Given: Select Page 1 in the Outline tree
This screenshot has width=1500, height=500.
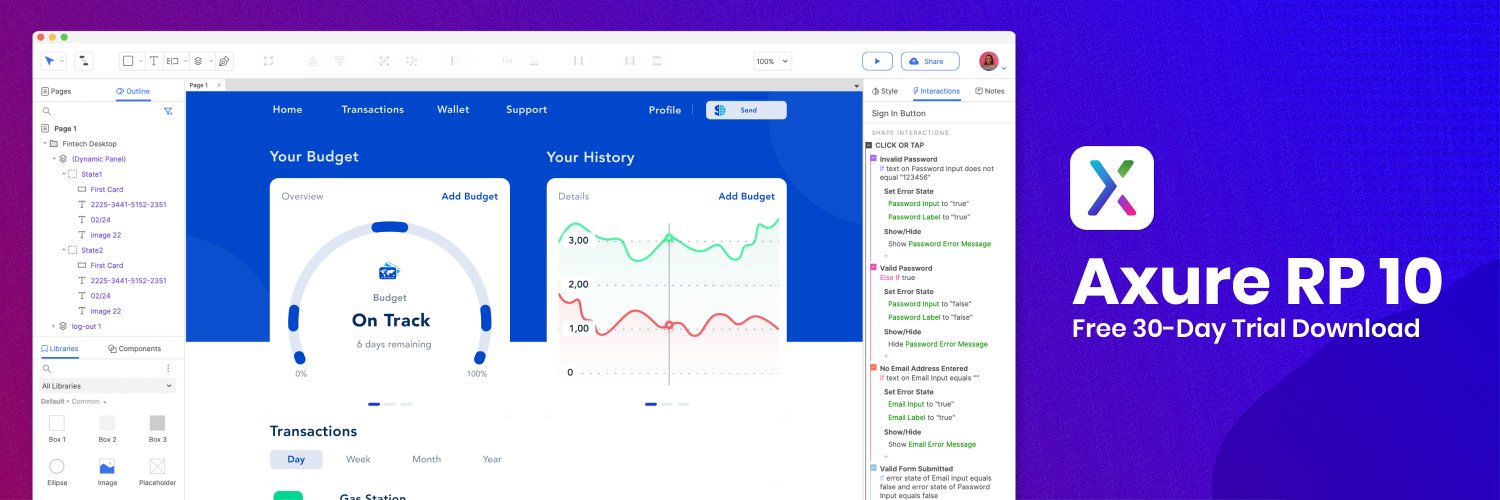Looking at the screenshot, I should pos(65,129).
